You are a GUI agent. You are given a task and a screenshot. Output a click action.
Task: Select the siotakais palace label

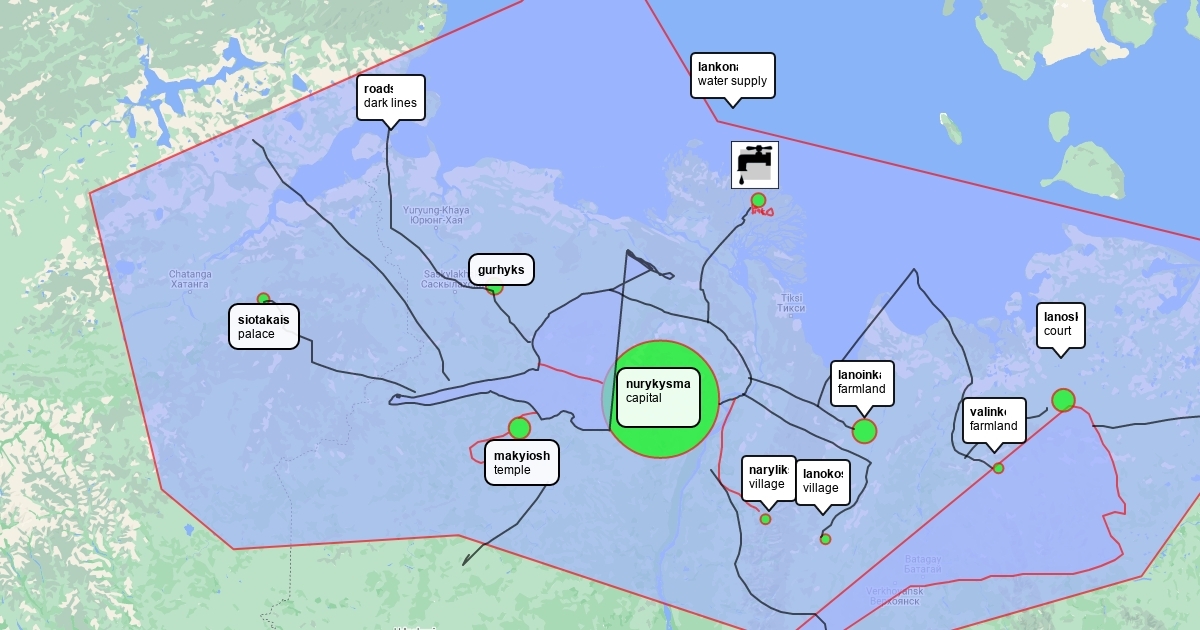point(264,327)
